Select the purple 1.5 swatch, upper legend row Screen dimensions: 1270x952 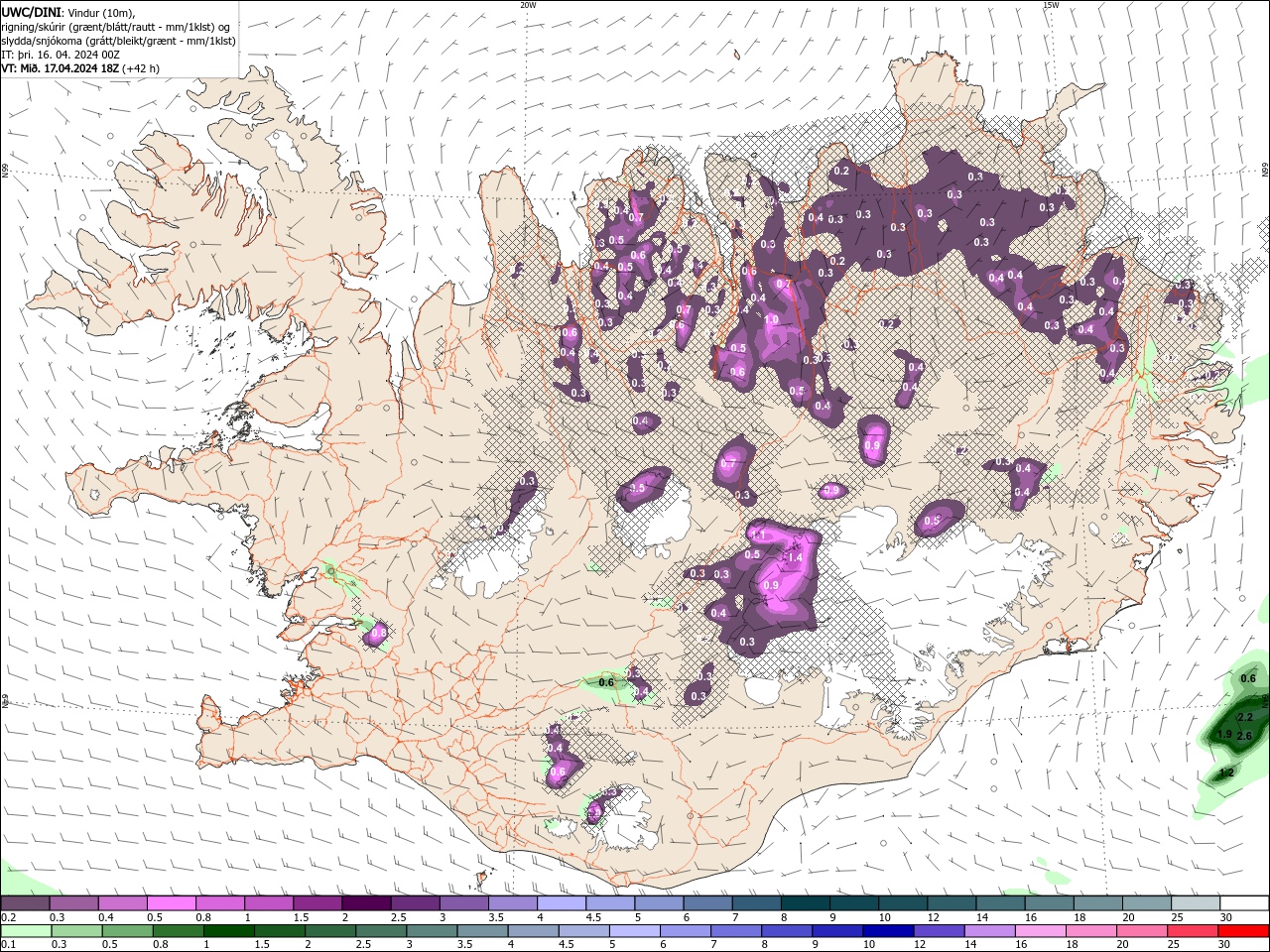[x=317, y=902]
